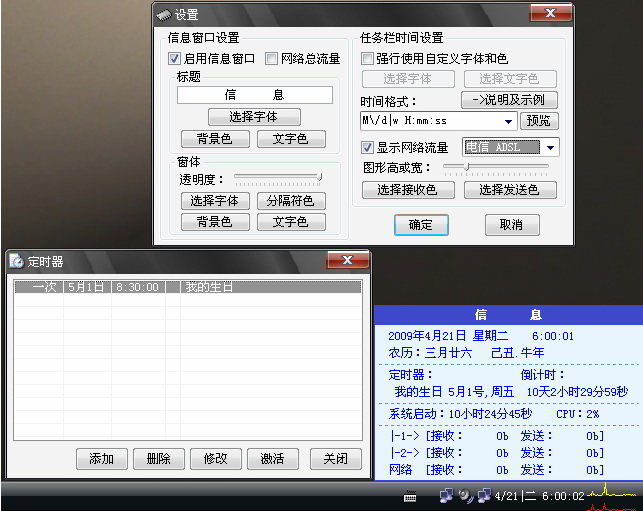The image size is (643, 511).
Task: Click 选择字体 button under 标题
Action: coord(254,117)
